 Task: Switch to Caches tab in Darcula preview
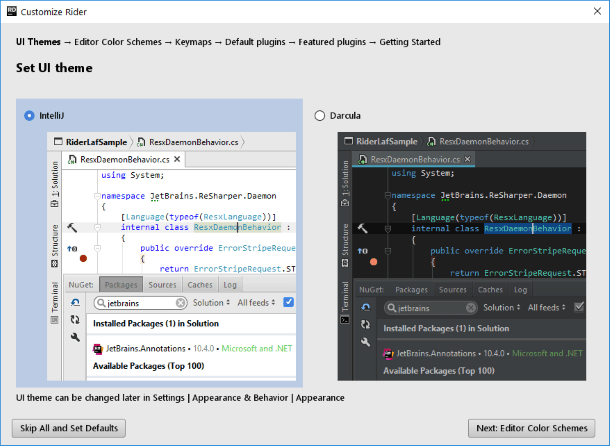point(490,289)
